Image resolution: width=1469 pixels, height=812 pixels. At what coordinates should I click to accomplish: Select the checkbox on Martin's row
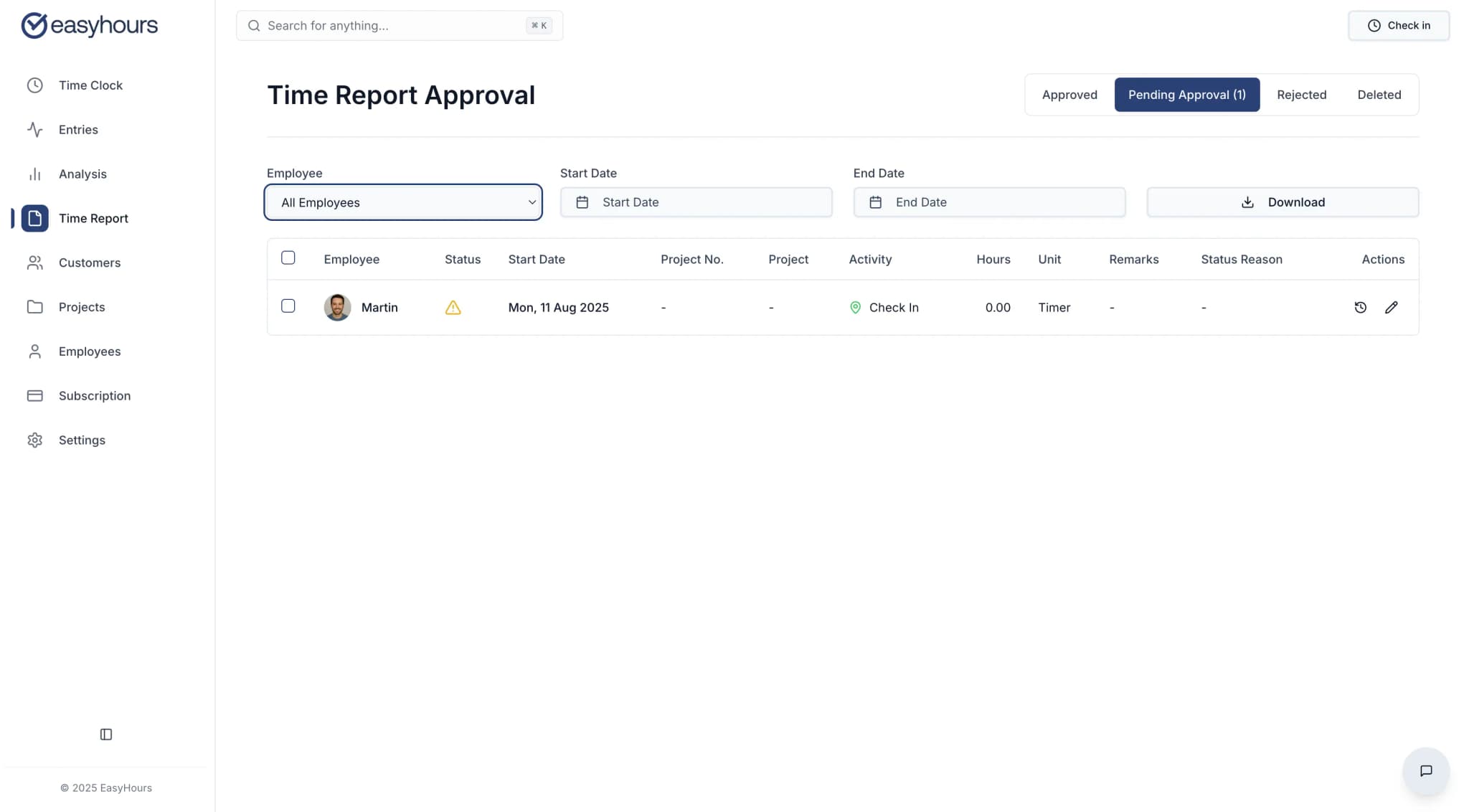click(288, 306)
